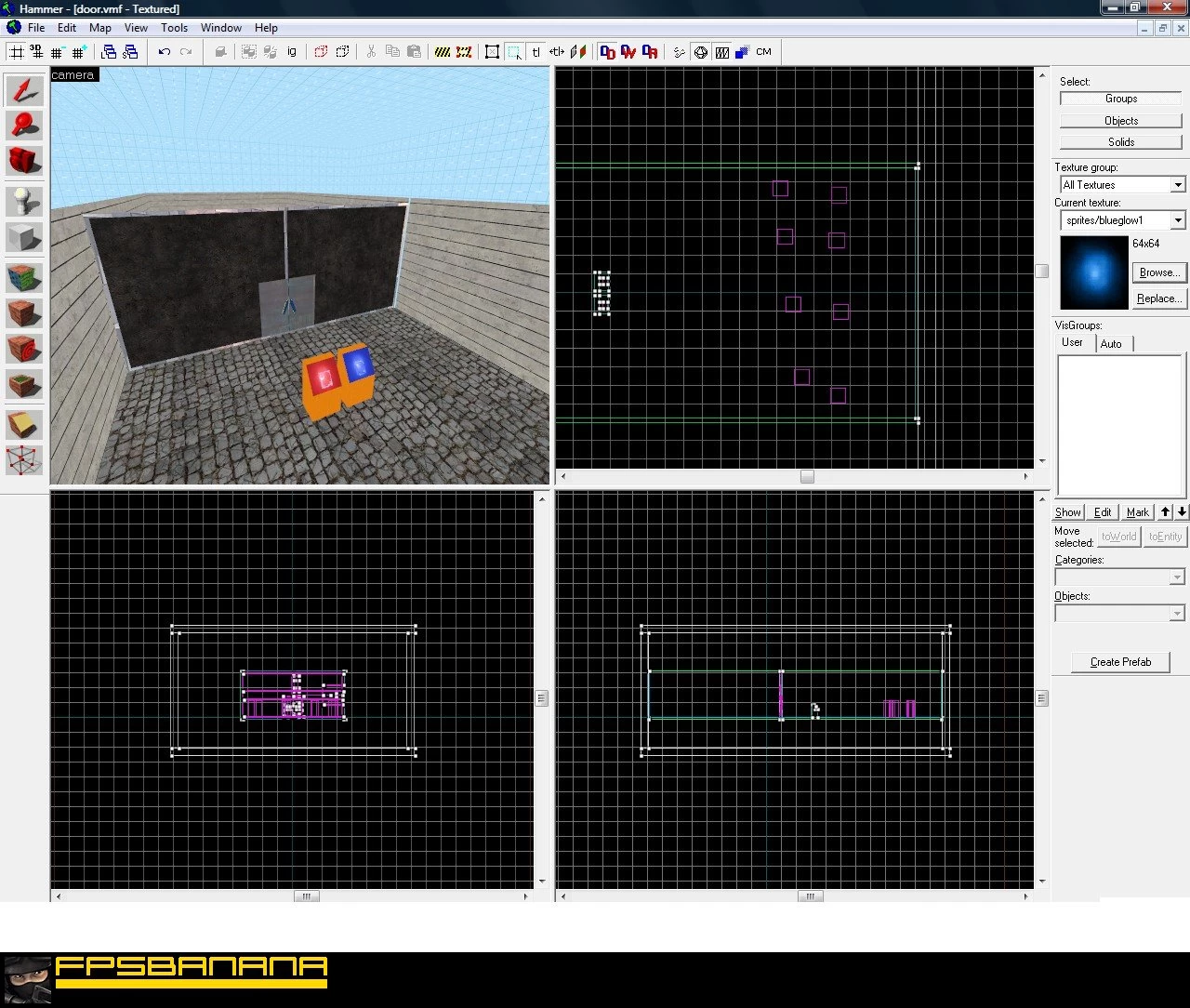Screen dimensions: 1190x1008
Task: Toggle the ig ignore groups button
Action: pos(291,52)
